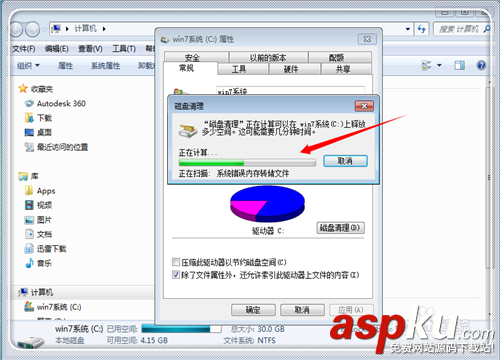Image resolution: width=500 pixels, height=360 pixels.
Task: Open the 编辑(E) menu
Action: [x=56, y=49]
